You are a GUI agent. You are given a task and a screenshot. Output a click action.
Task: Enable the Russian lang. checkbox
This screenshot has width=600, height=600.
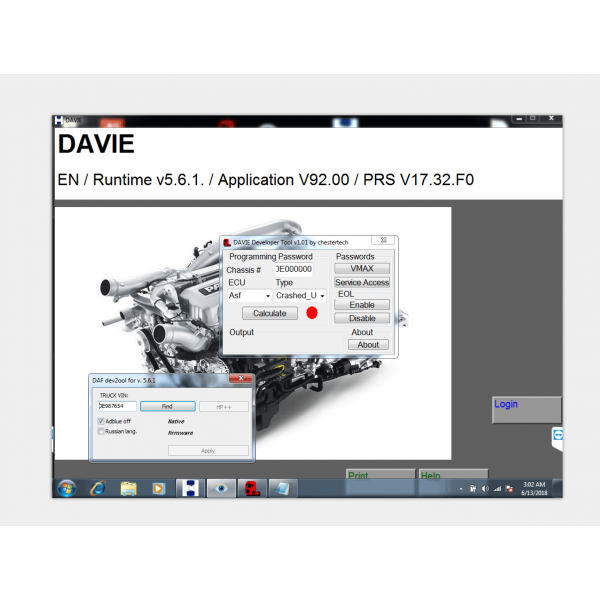[x=101, y=432]
